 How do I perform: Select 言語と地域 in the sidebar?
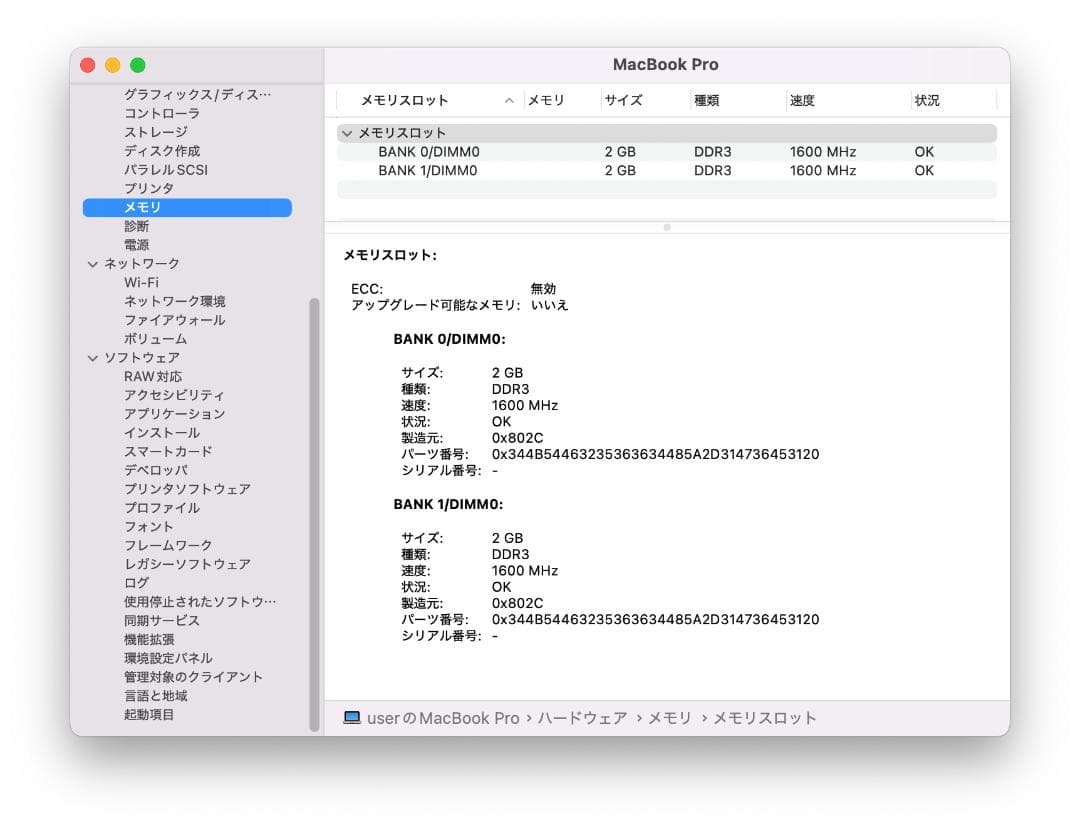point(156,696)
